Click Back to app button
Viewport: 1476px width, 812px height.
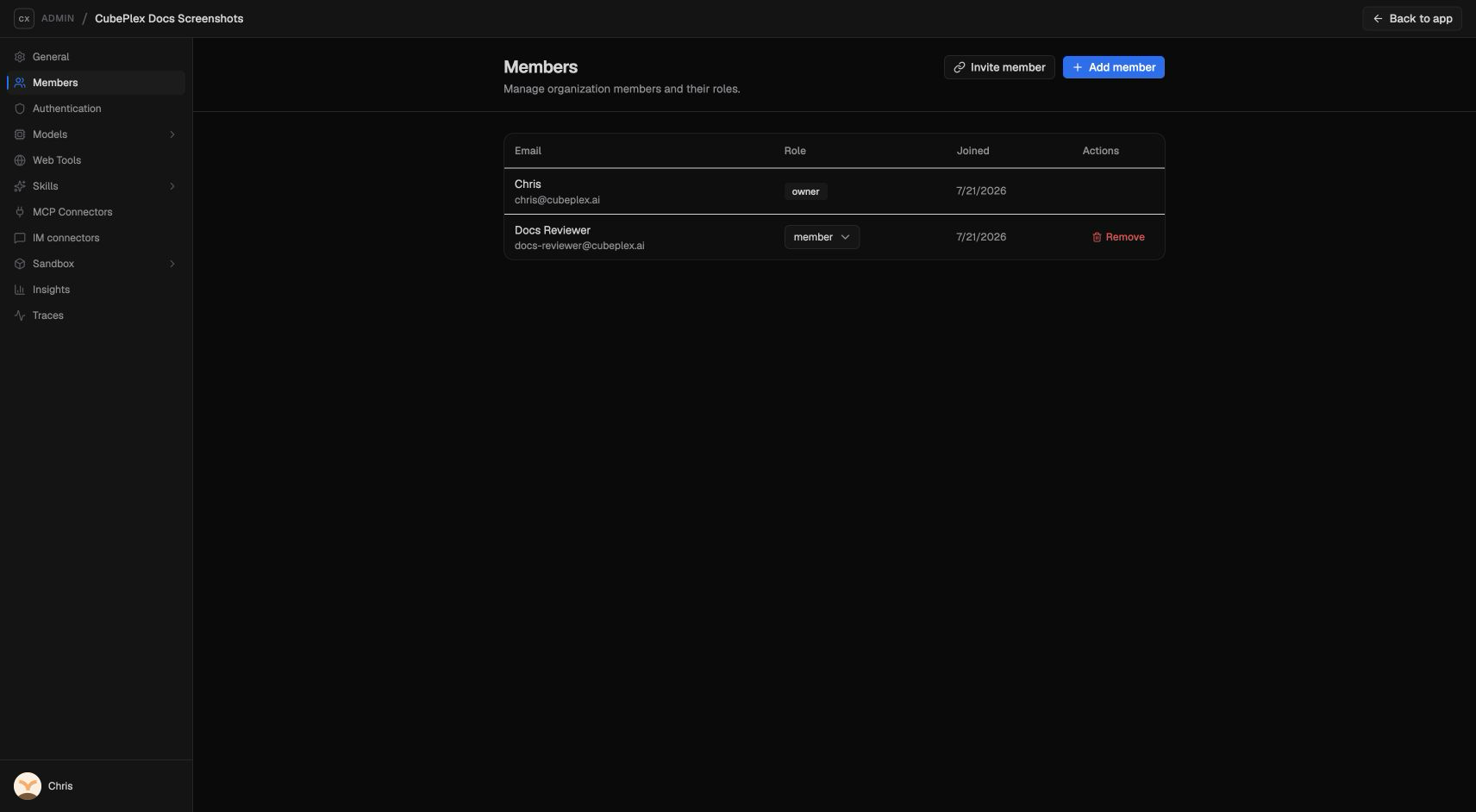pyautogui.click(x=1412, y=18)
